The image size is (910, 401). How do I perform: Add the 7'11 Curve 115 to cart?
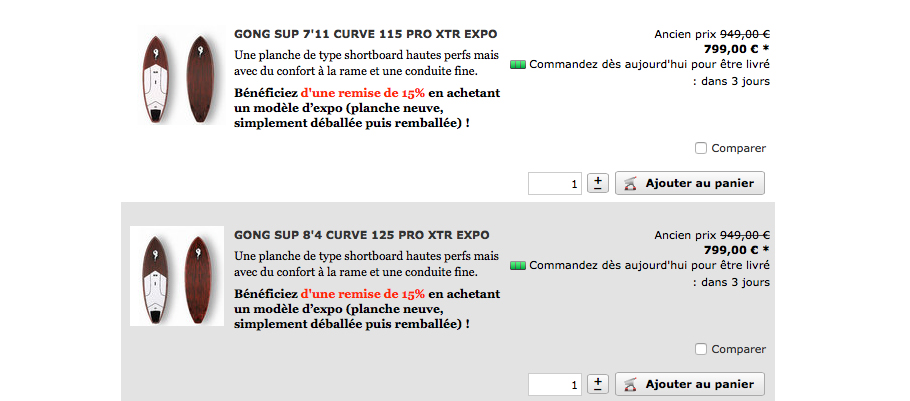point(689,183)
